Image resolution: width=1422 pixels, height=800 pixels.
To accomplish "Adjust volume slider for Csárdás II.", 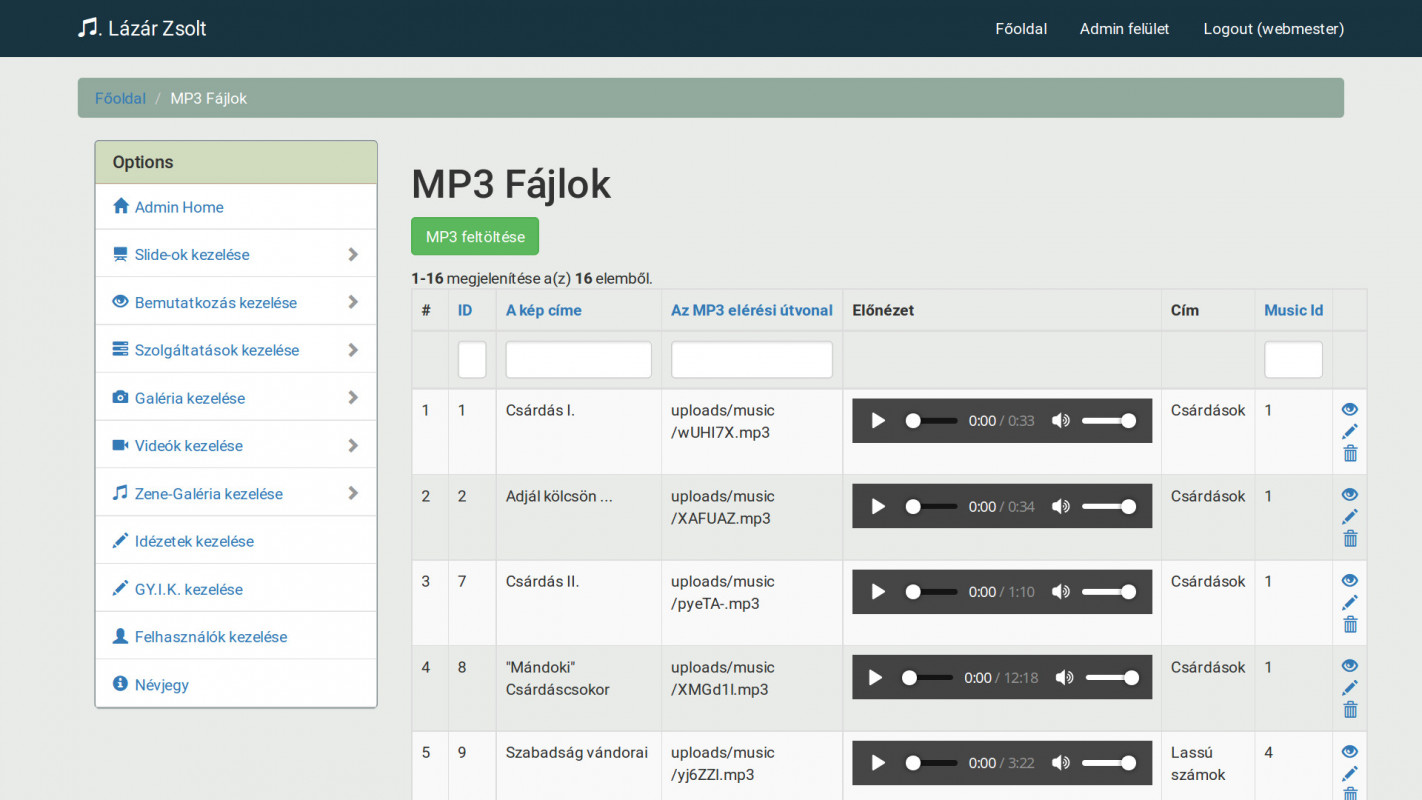I will point(1108,592).
